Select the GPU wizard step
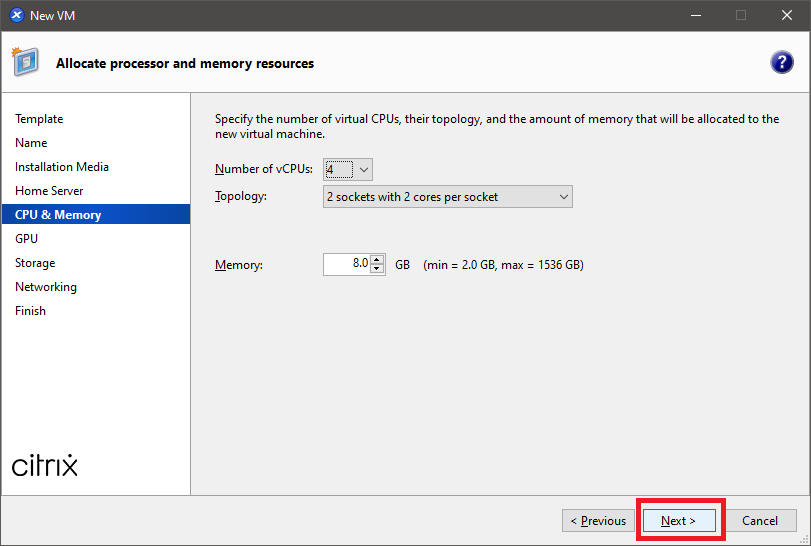 (x=26, y=239)
